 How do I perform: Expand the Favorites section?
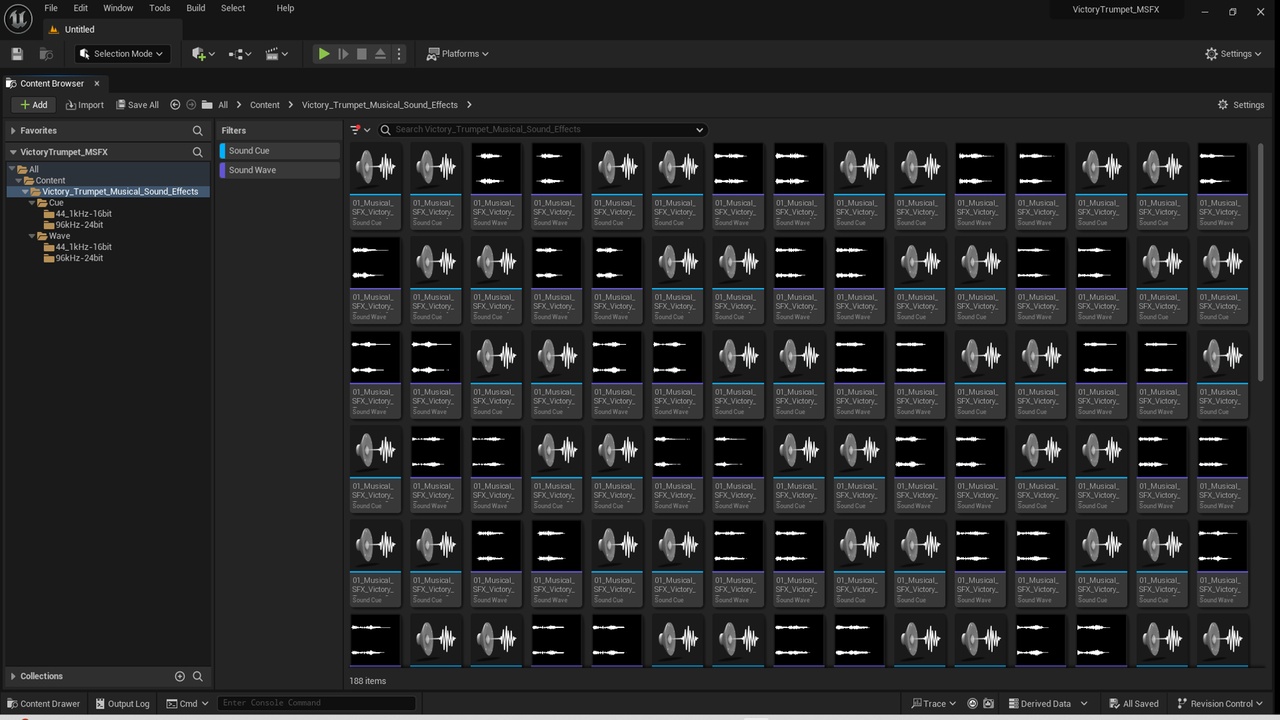click(13, 131)
